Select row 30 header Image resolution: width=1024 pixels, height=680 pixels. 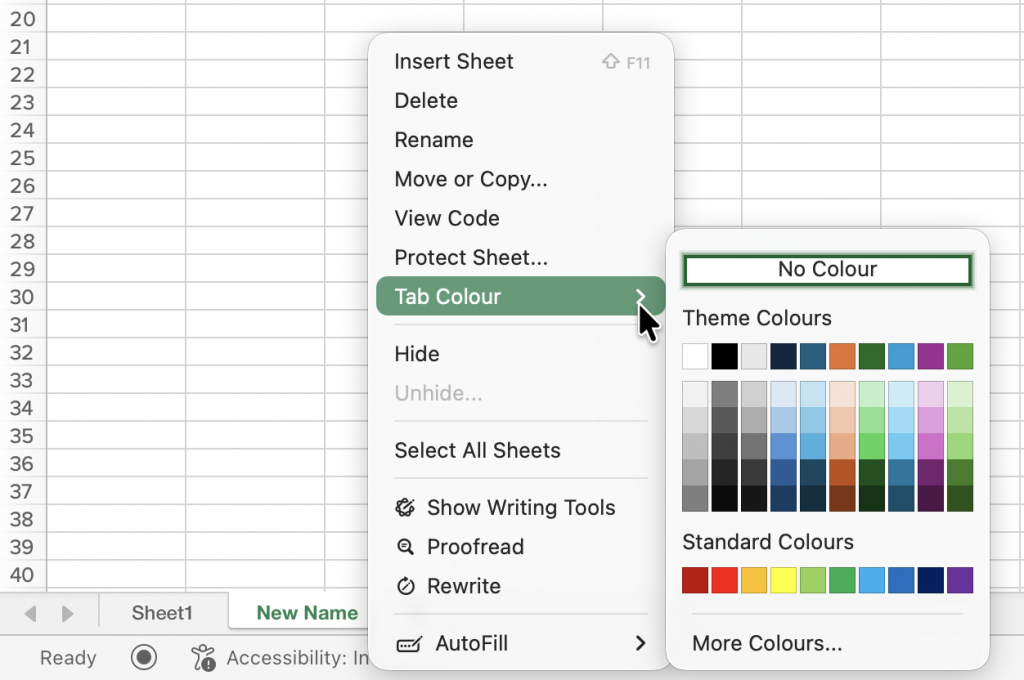point(22,297)
